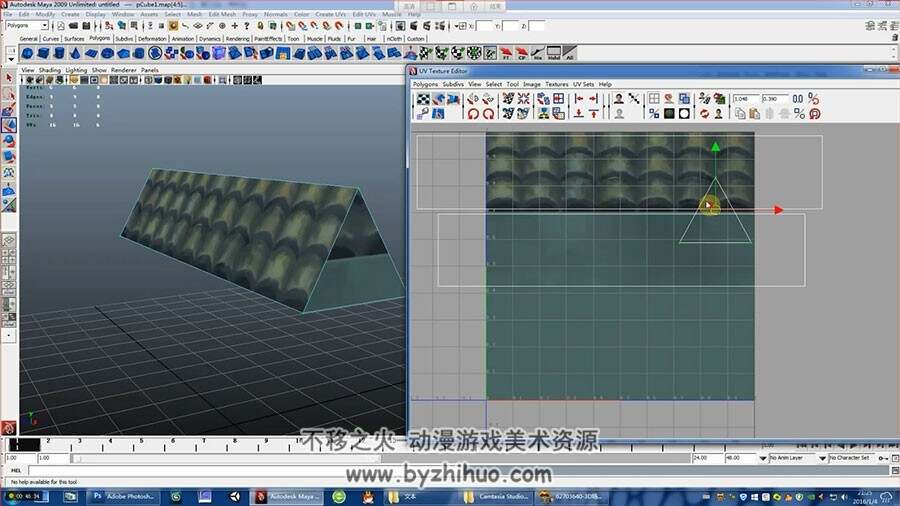
Task: Toggle the blue percent icon in UV editor toolbar
Action: coord(654,114)
